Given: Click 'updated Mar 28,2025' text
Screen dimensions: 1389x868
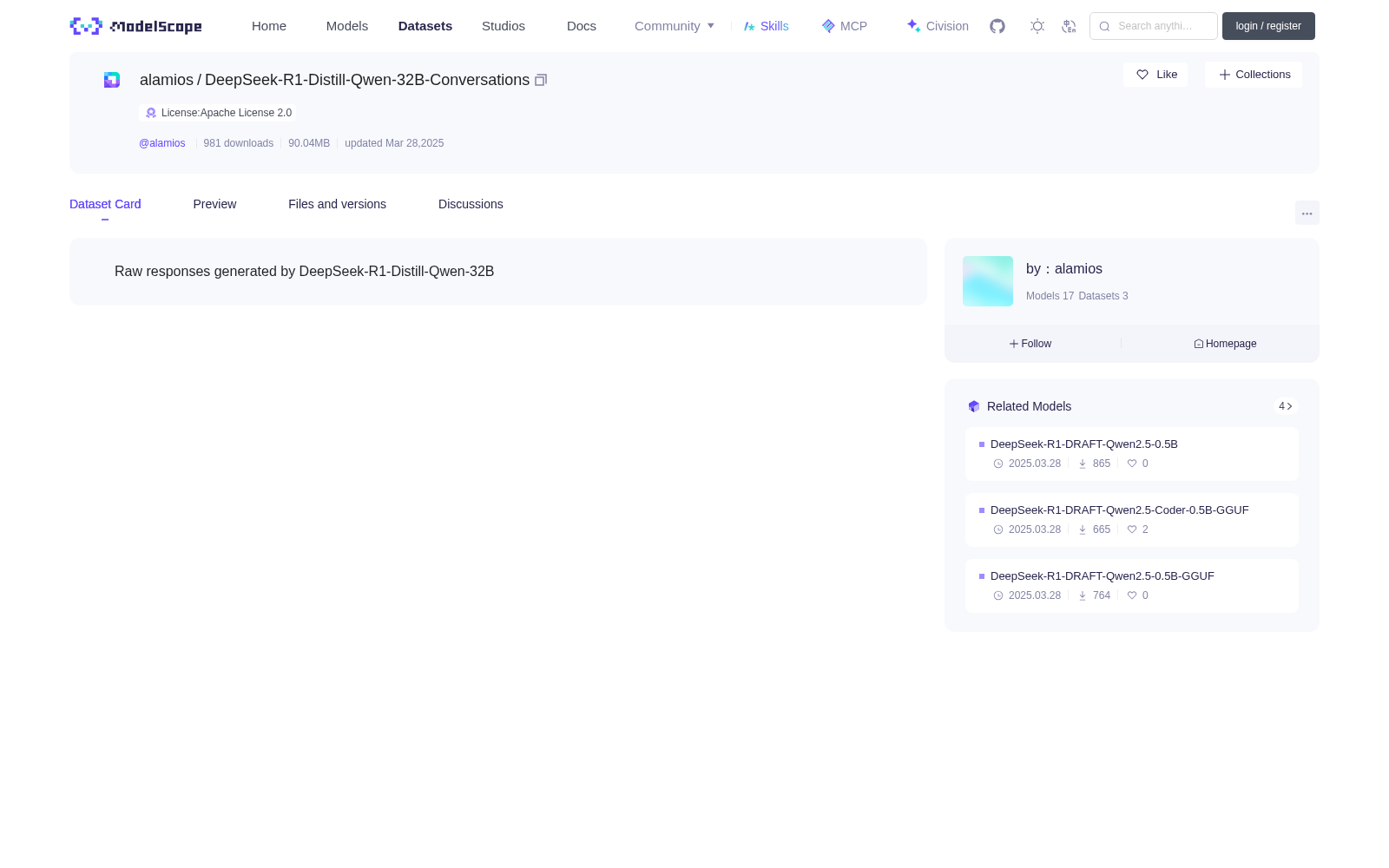Looking at the screenshot, I should (x=394, y=143).
